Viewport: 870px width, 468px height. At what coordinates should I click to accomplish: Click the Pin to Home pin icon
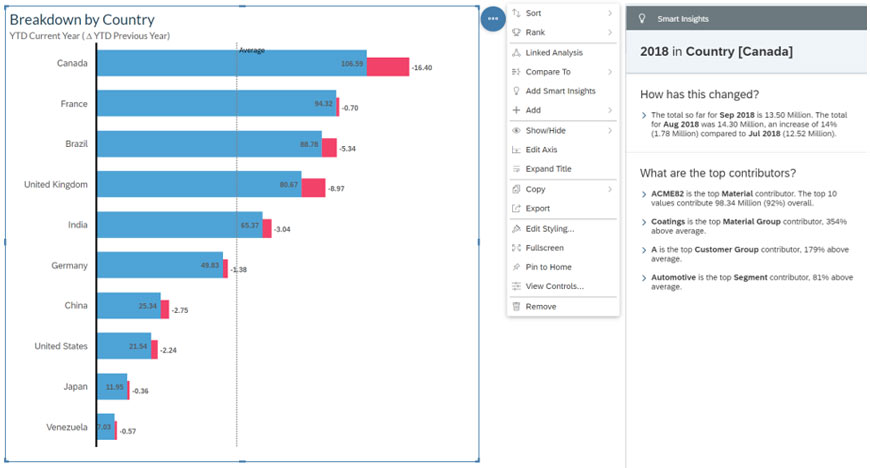516,267
